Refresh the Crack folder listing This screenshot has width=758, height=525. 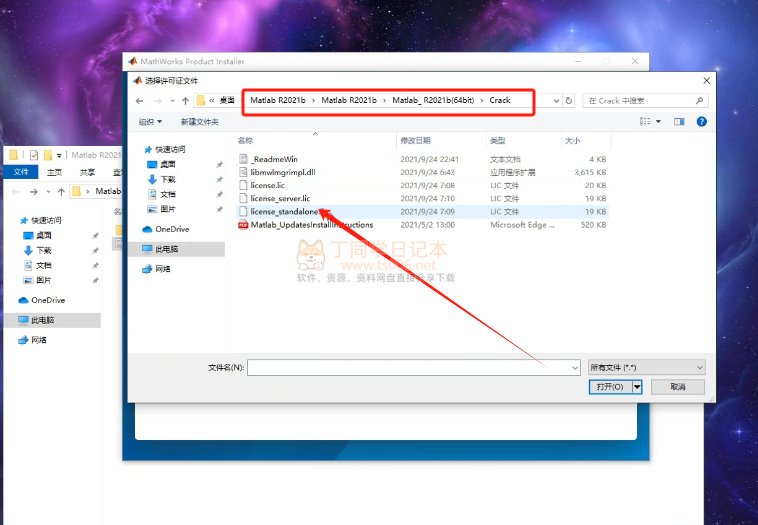569,101
